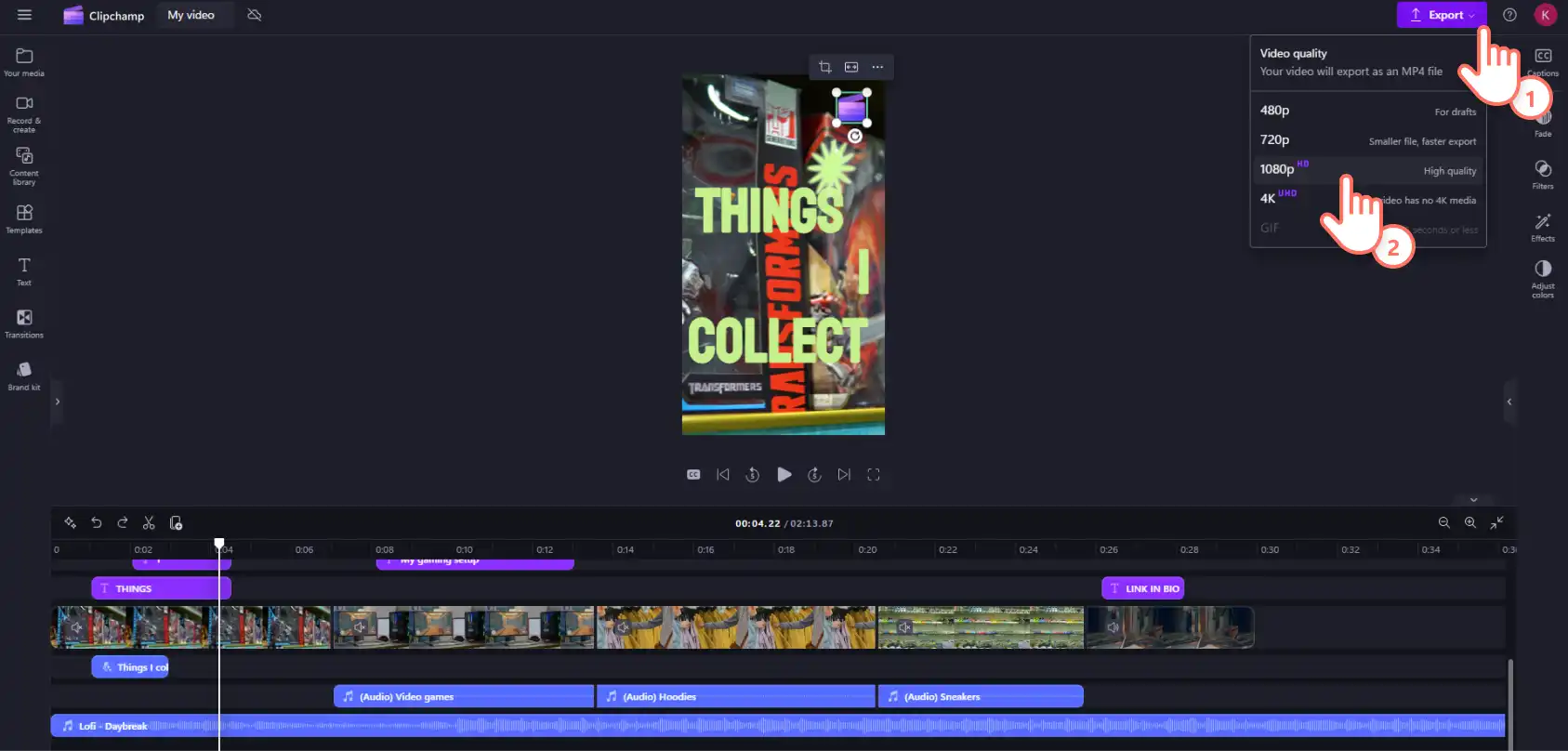
Task: Select 1080p High quality option
Action: click(x=1367, y=170)
